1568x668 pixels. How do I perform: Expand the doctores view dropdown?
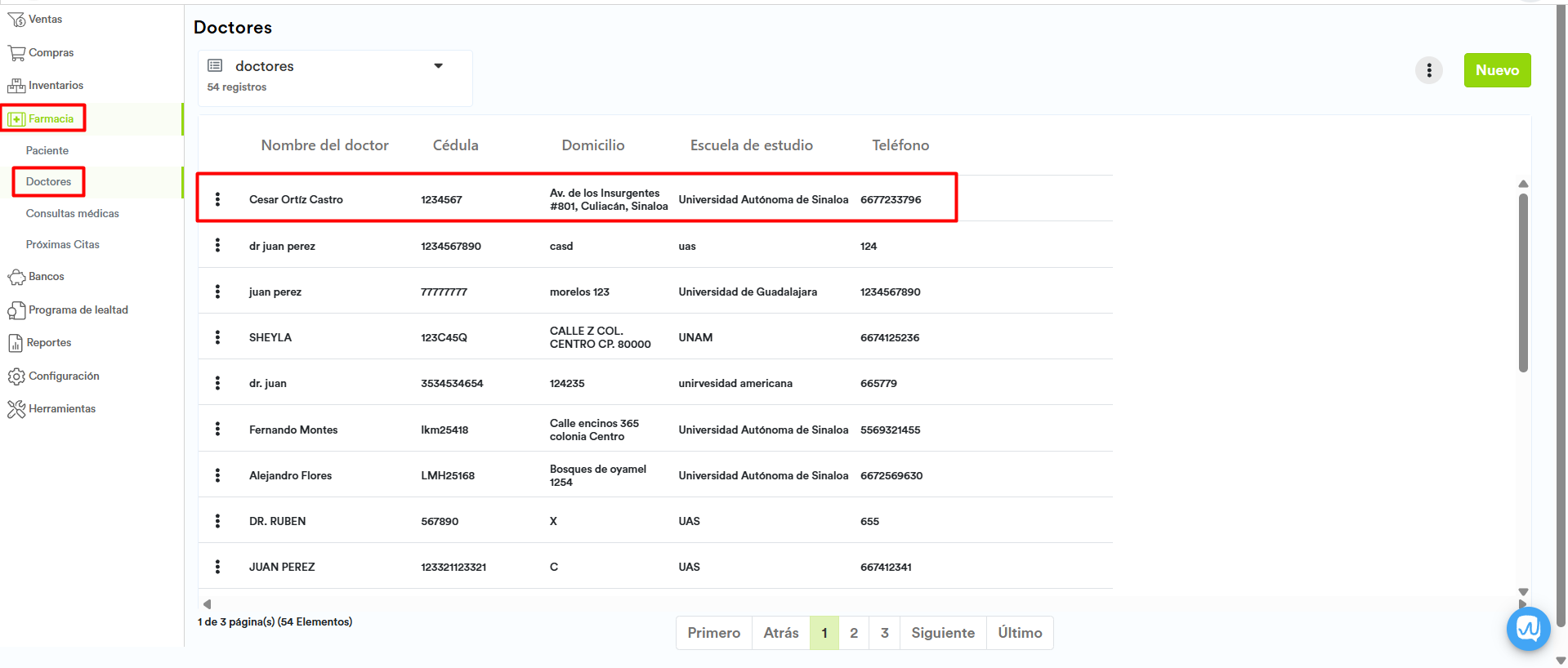[438, 66]
